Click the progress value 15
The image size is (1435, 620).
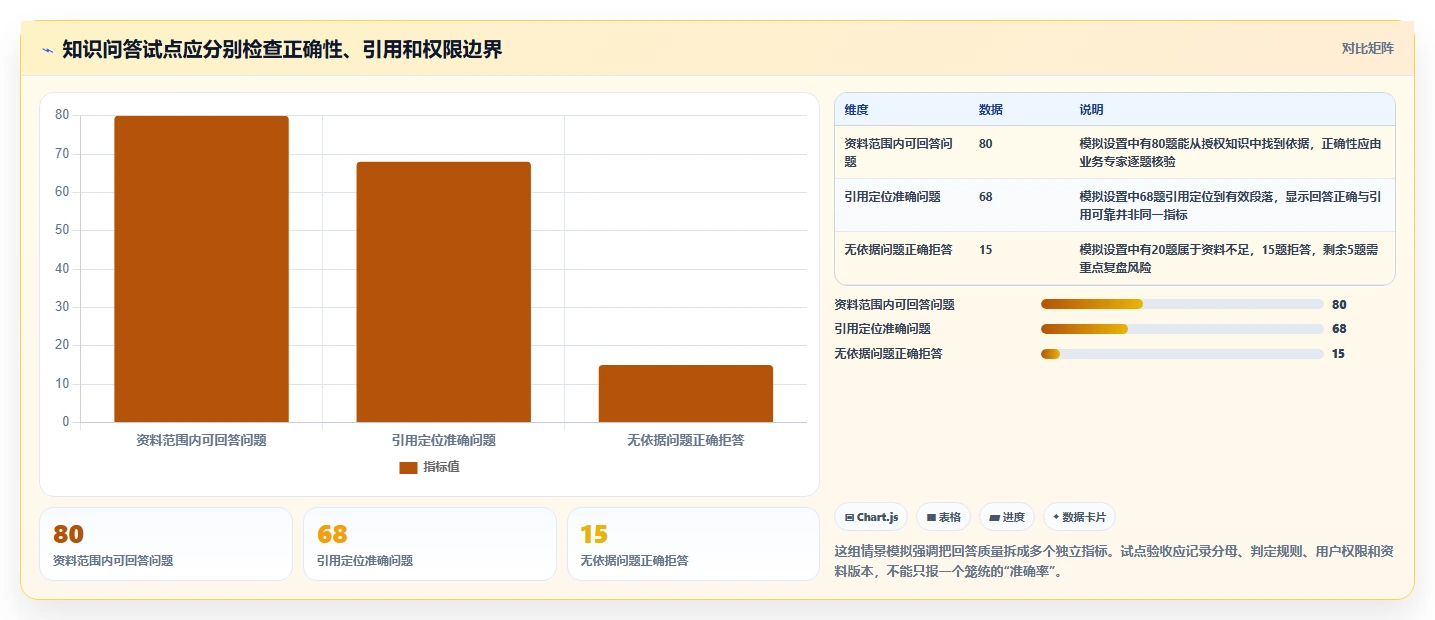[1338, 354]
